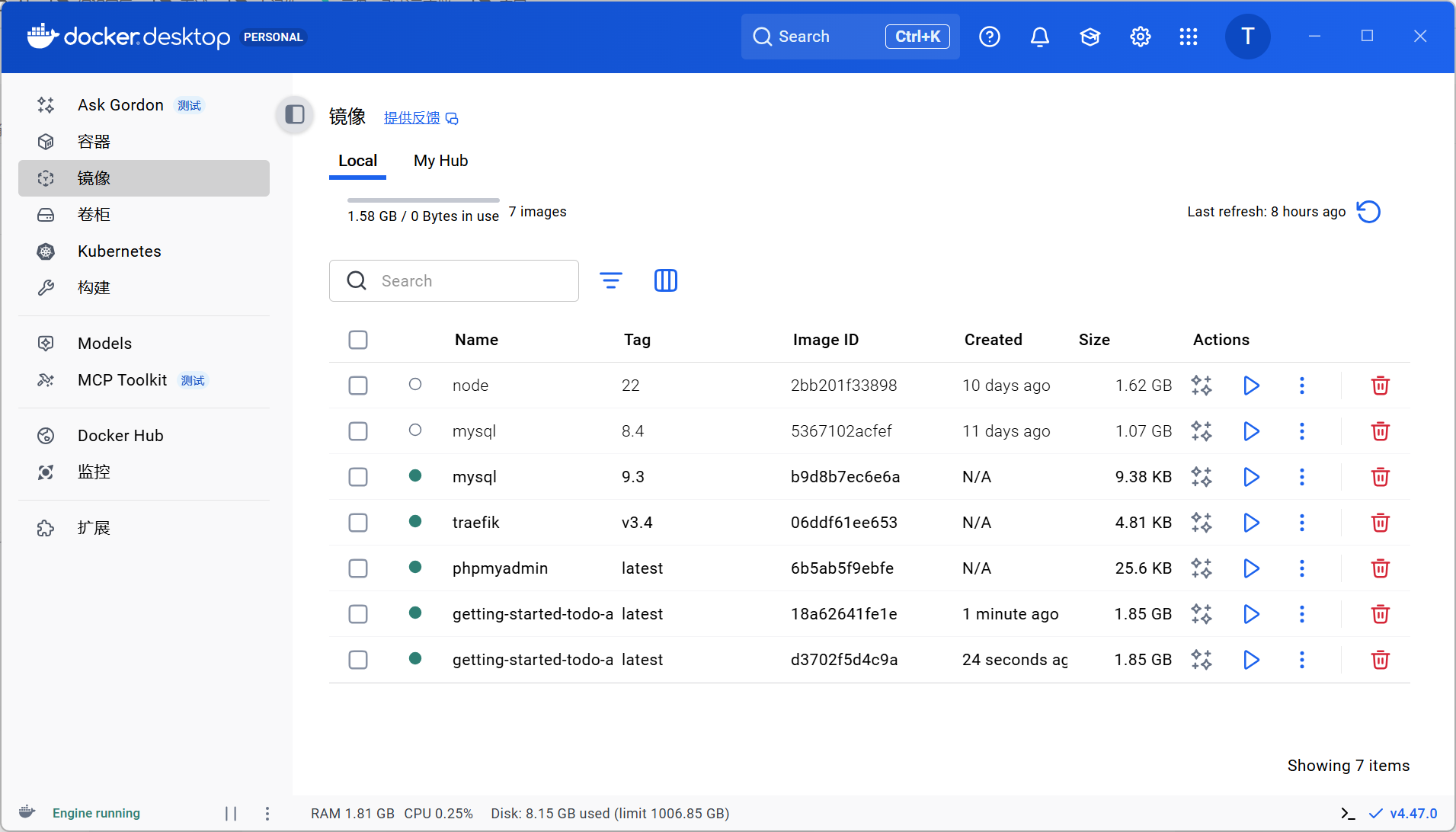The width and height of the screenshot is (1456, 832).
Task: Run the node image
Action: coord(1251,386)
